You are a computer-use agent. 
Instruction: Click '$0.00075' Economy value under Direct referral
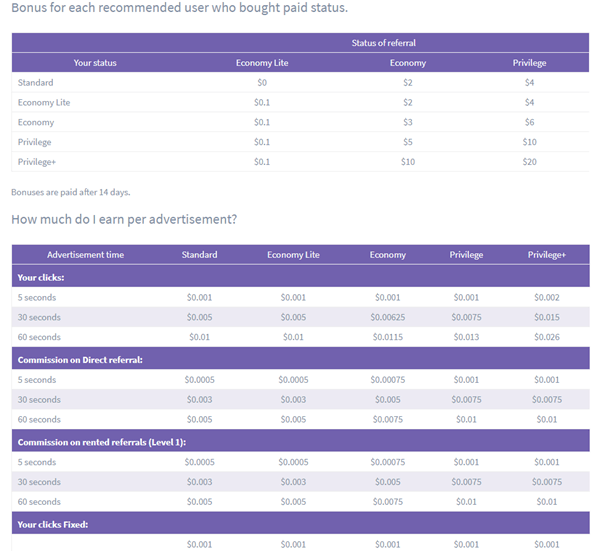[388, 380]
